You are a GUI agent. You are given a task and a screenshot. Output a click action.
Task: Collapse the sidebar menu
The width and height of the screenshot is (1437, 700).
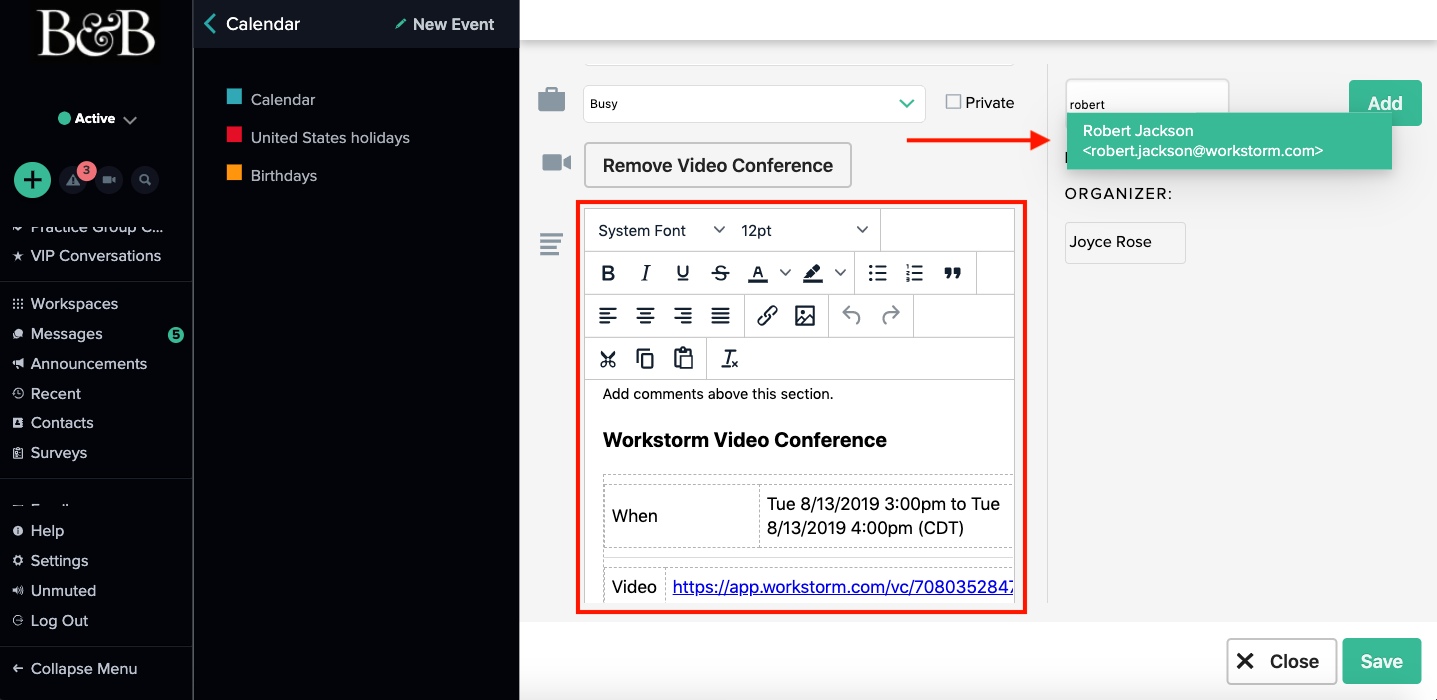click(75, 669)
